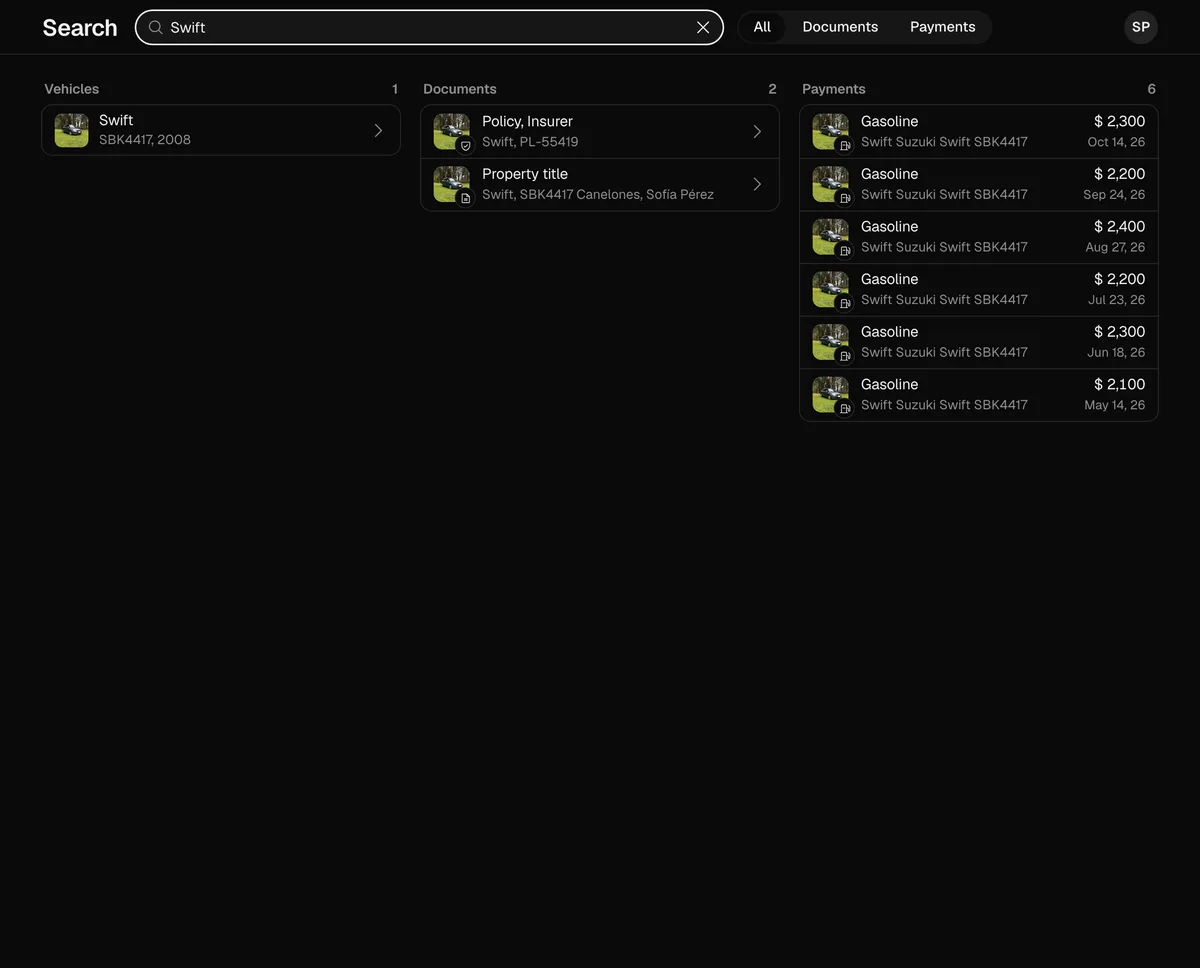Click fuel pump badge on Sep 24 payment
Screen dimensions: 1200x968
pyautogui.click(x=844, y=198)
